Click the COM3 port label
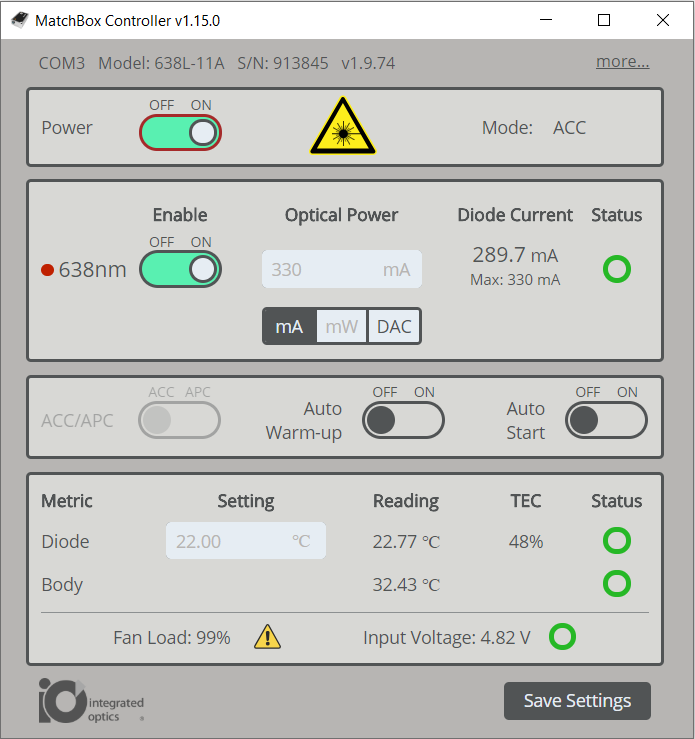 click(62, 63)
